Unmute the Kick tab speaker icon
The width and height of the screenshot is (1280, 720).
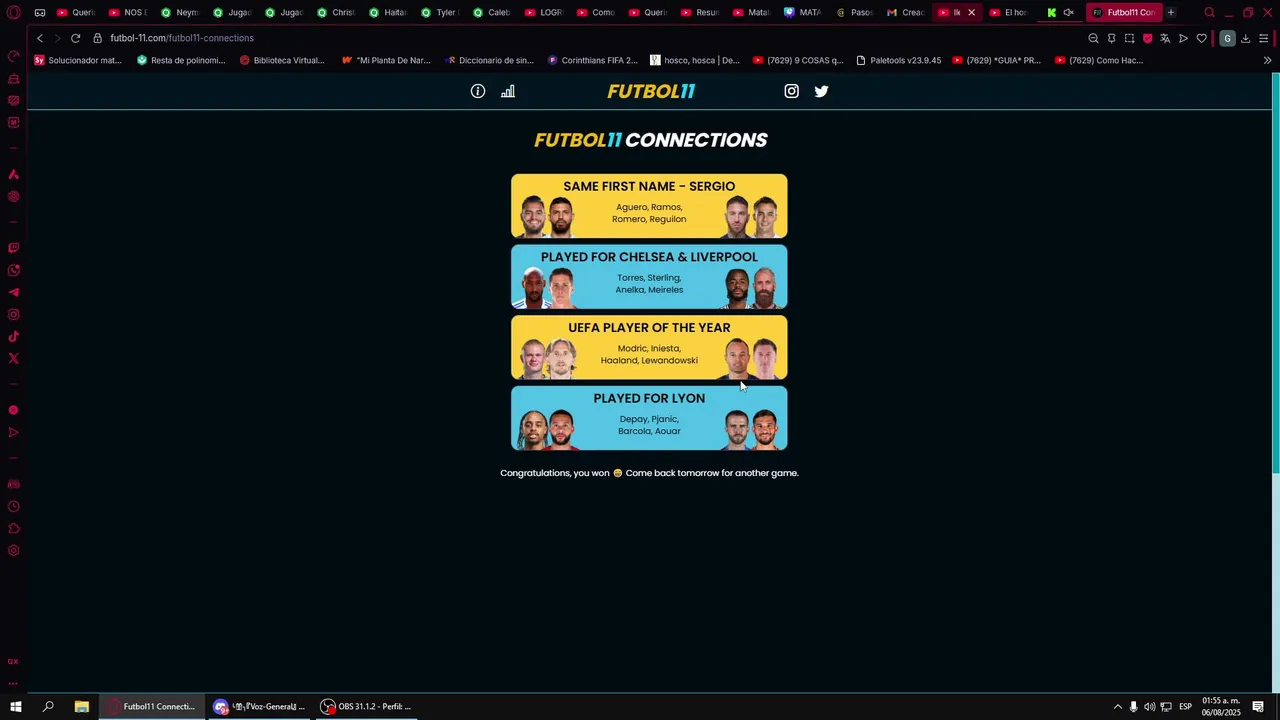[1069, 13]
